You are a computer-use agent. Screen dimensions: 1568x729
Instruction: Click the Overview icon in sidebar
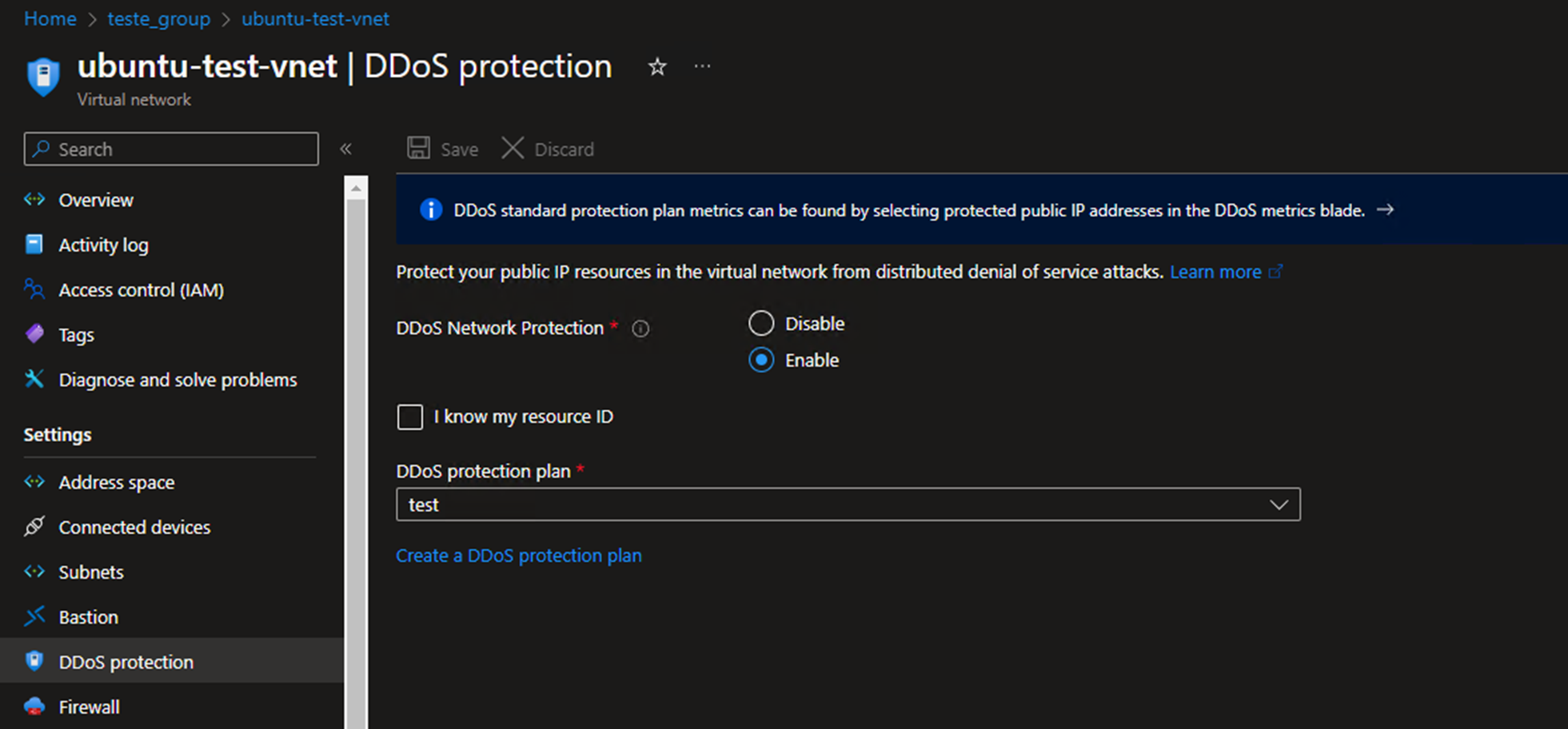(x=34, y=199)
